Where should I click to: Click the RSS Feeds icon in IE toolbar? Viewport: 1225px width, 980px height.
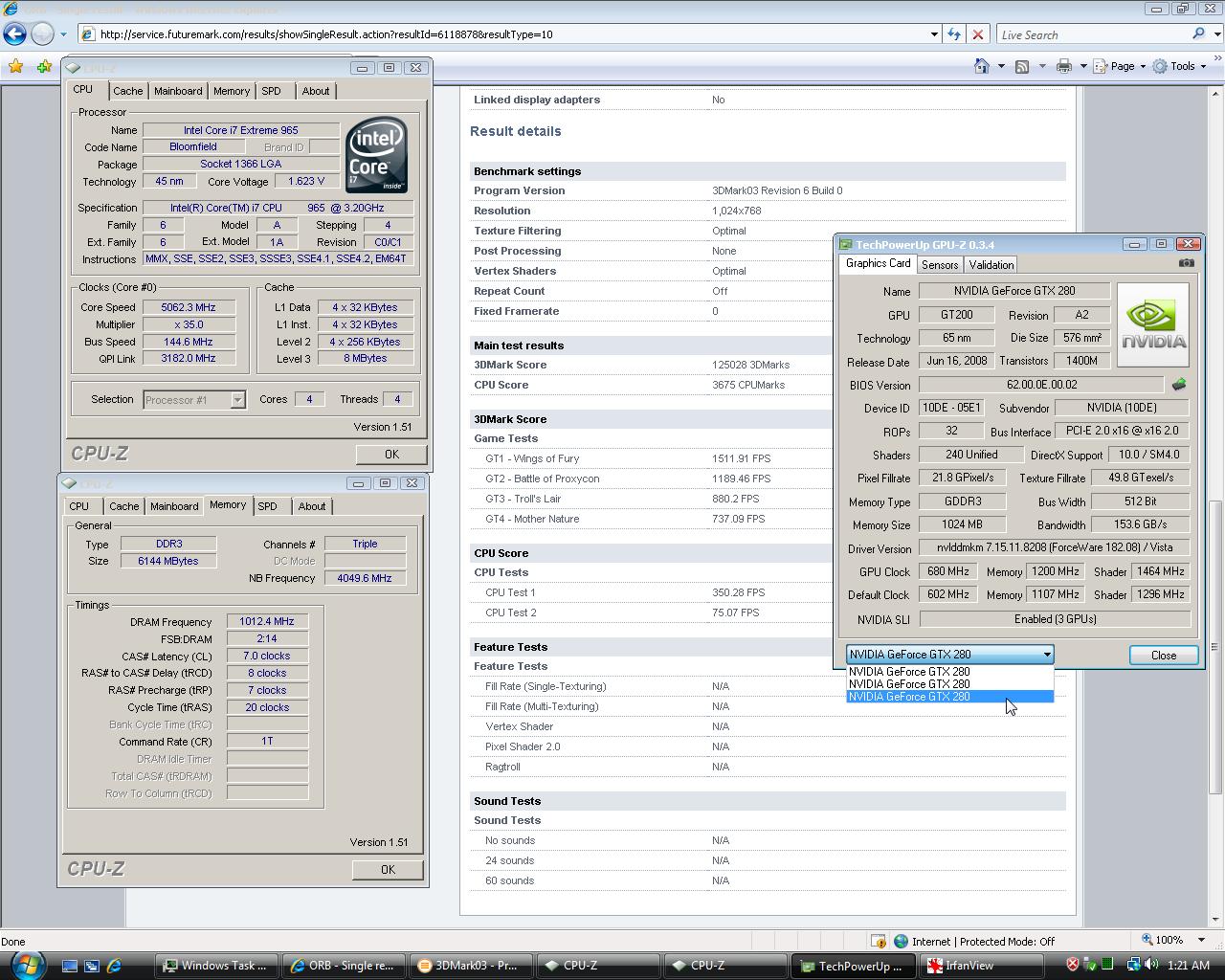point(1022,66)
